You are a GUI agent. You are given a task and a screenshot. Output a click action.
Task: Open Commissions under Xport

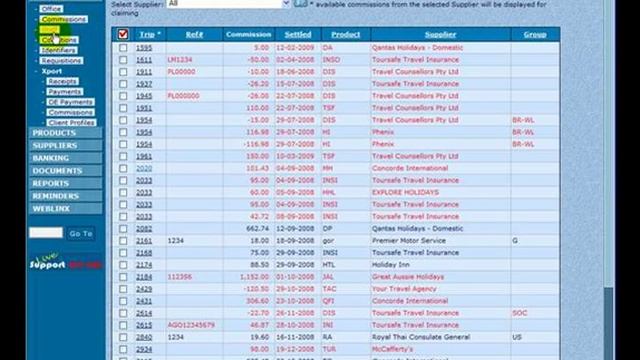(71, 112)
